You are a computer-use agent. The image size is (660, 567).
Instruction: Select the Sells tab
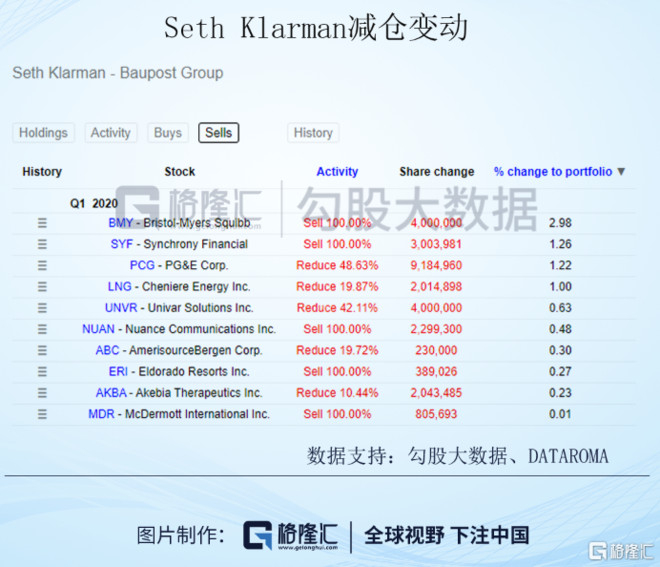pyautogui.click(x=218, y=133)
